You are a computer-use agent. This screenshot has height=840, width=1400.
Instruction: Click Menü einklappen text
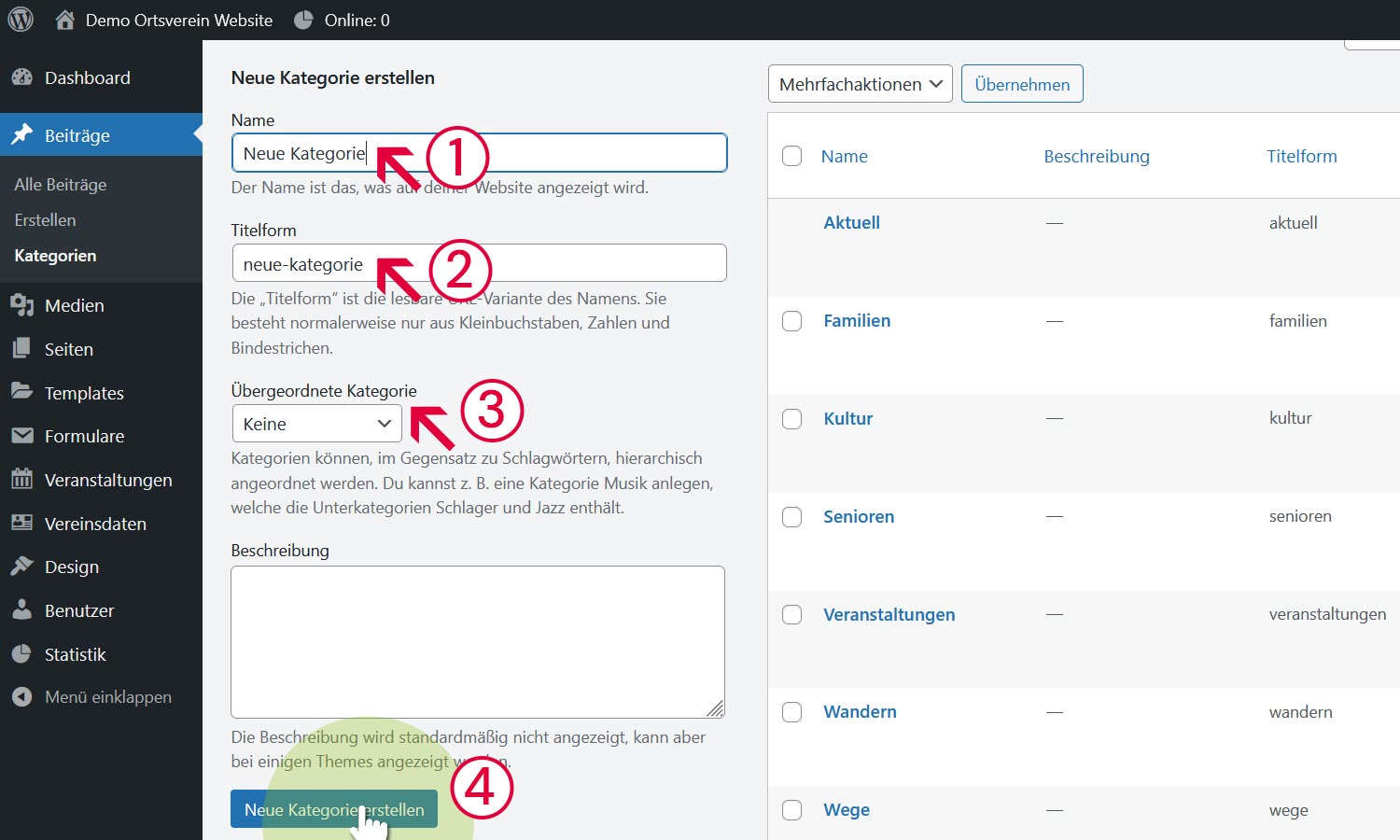[108, 697]
